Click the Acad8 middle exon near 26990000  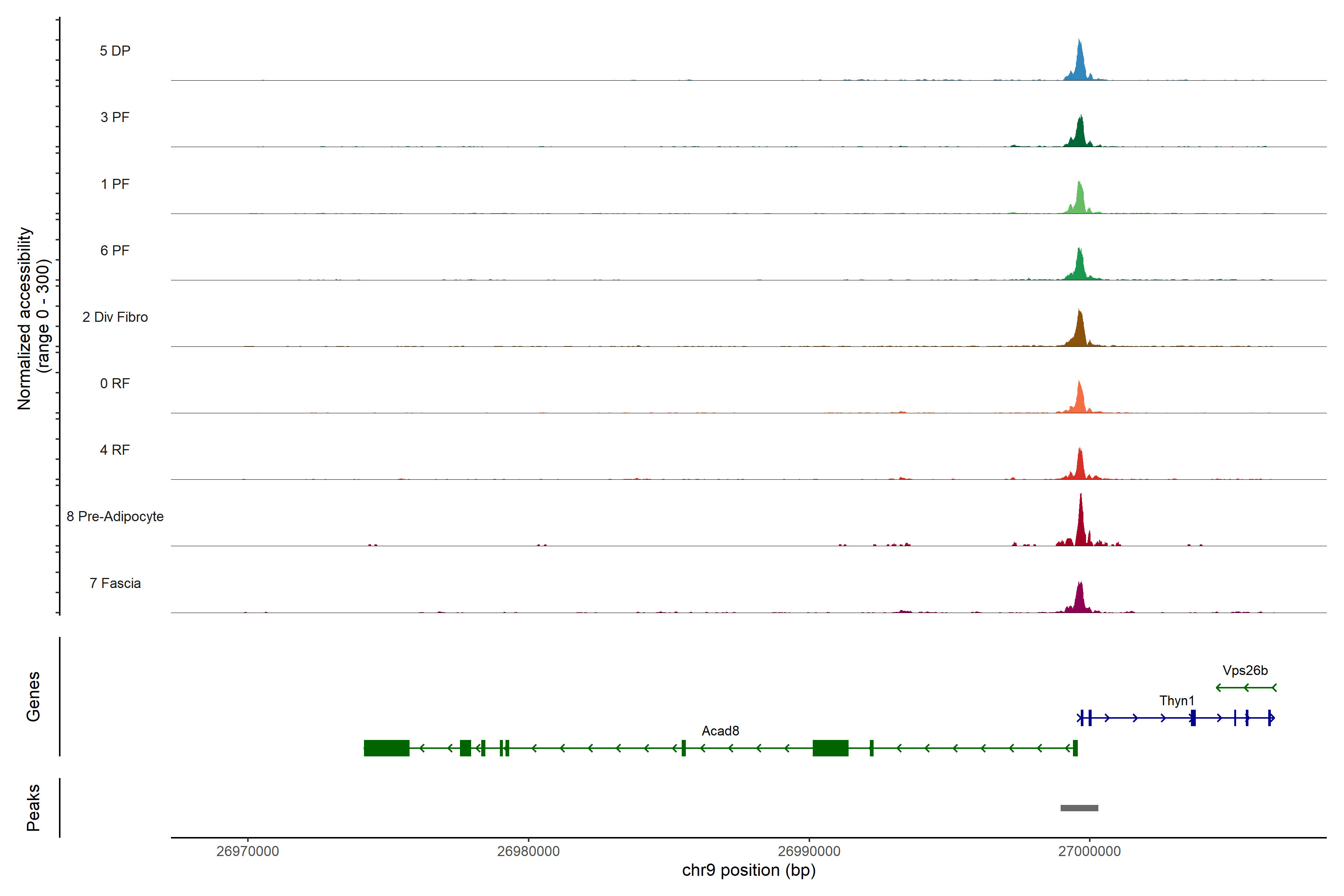point(830,748)
